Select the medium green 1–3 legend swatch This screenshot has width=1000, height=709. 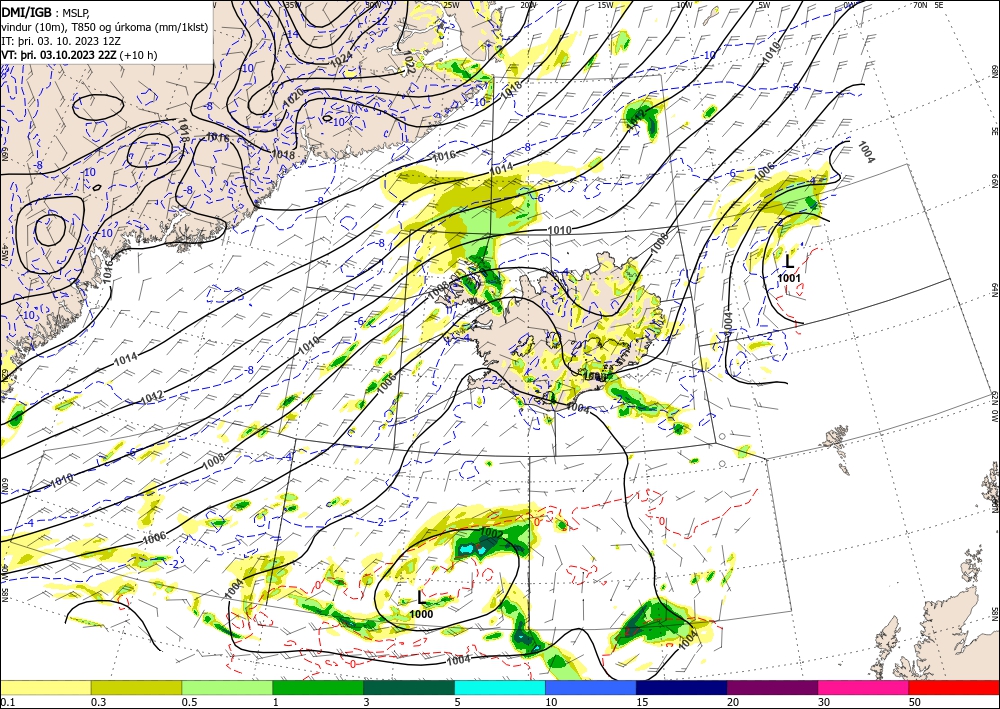click(x=318, y=687)
